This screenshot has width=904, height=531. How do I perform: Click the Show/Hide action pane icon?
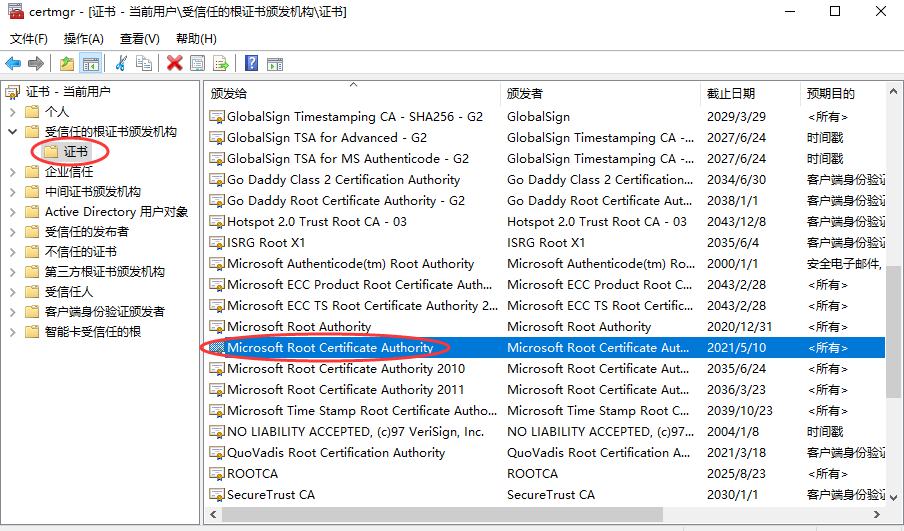pyautogui.click(x=275, y=63)
